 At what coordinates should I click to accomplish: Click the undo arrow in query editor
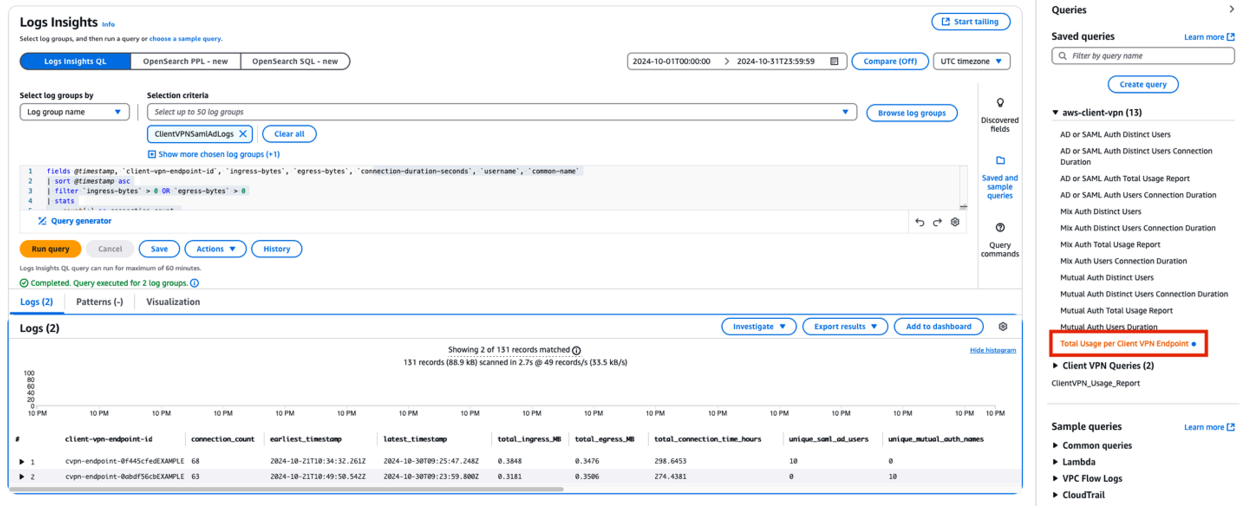[x=920, y=222]
